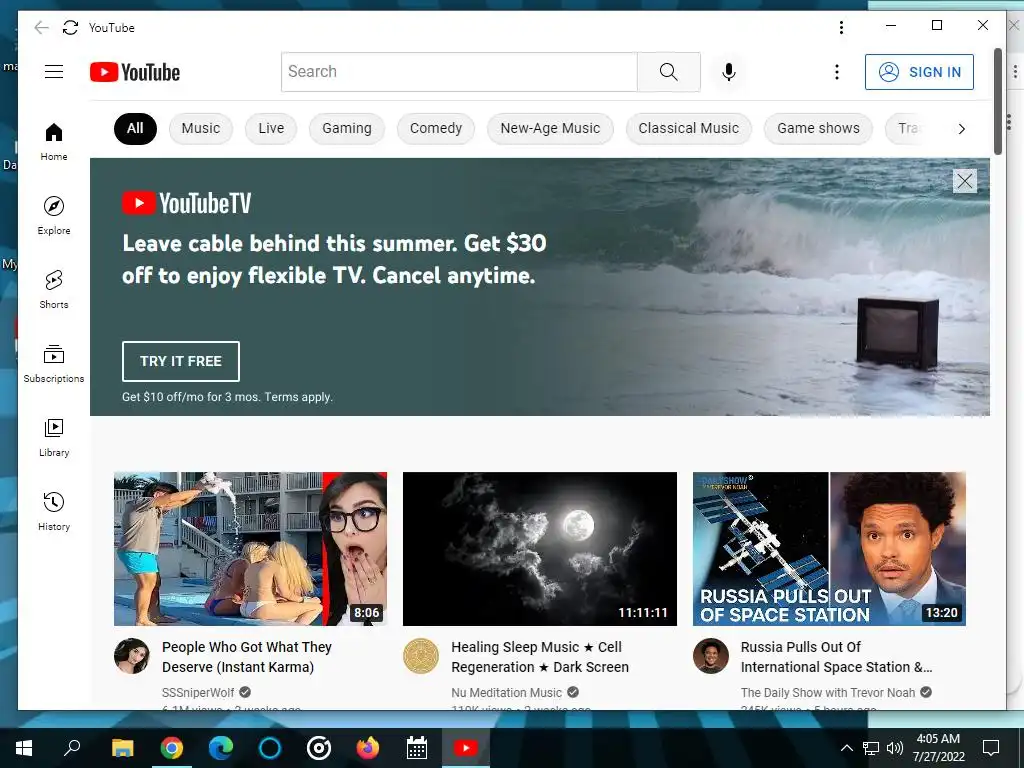Open Explore in sidebar
The width and height of the screenshot is (1024, 768).
point(54,216)
